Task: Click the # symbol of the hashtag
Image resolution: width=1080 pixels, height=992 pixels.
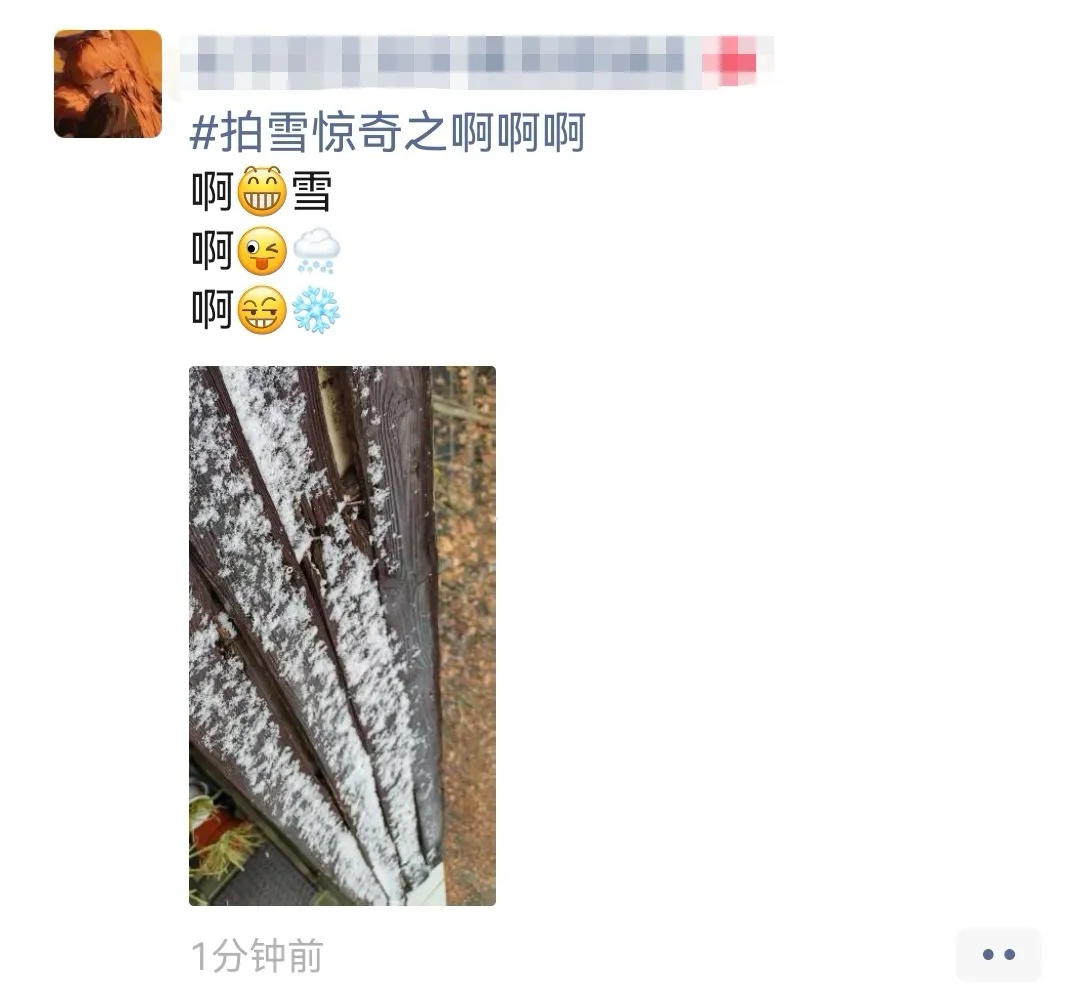Action: pyautogui.click(x=203, y=133)
